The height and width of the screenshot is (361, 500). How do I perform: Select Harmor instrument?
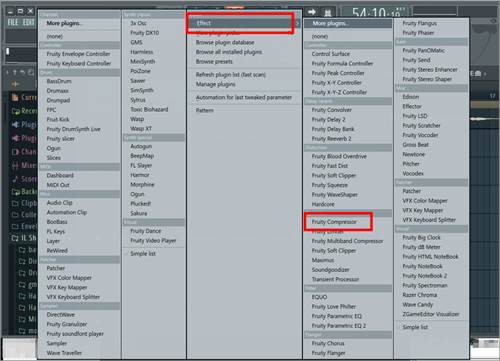pyautogui.click(x=140, y=175)
